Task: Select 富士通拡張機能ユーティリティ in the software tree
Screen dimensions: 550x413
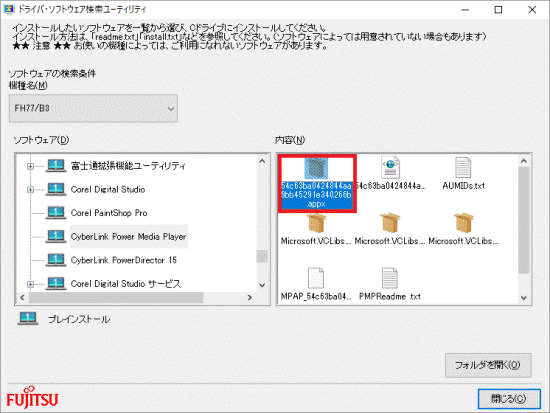Action: tap(128, 166)
